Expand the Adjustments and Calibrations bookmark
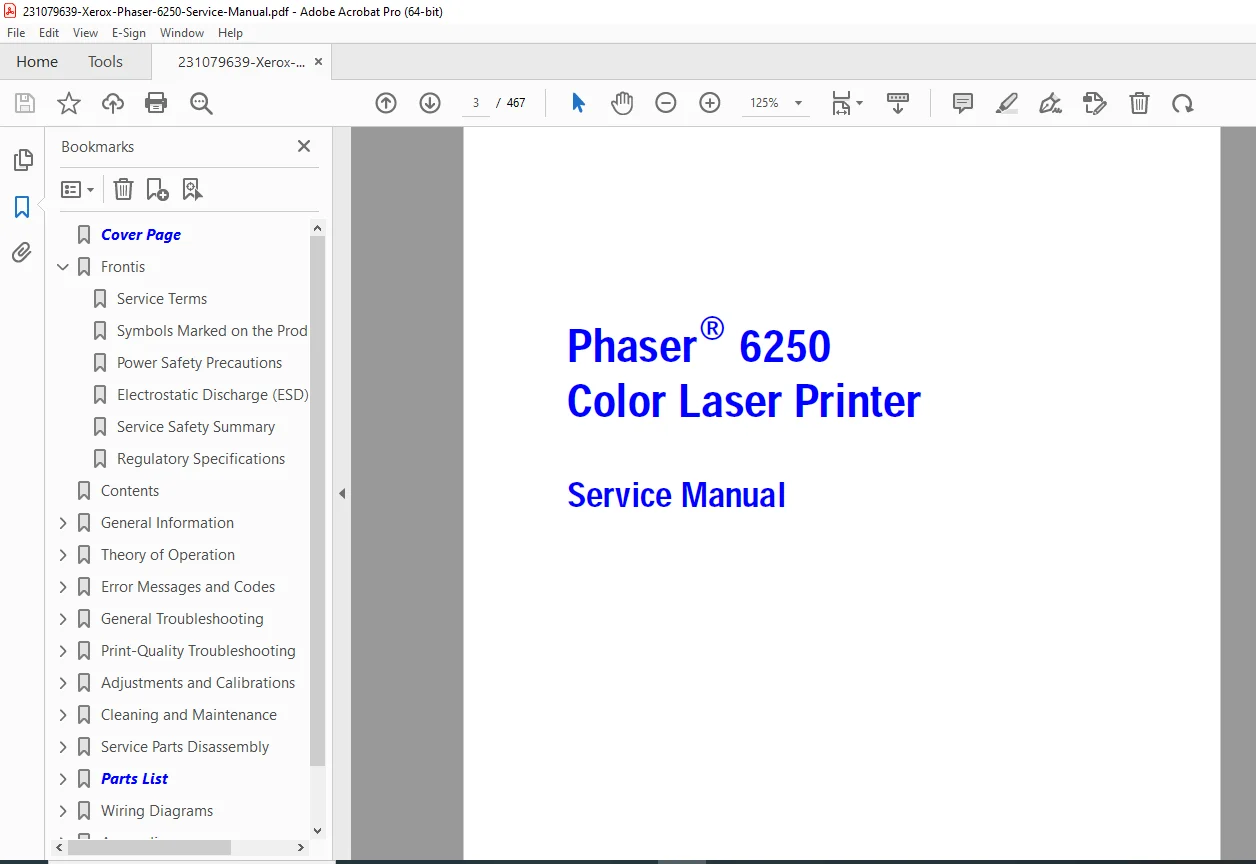 click(63, 683)
